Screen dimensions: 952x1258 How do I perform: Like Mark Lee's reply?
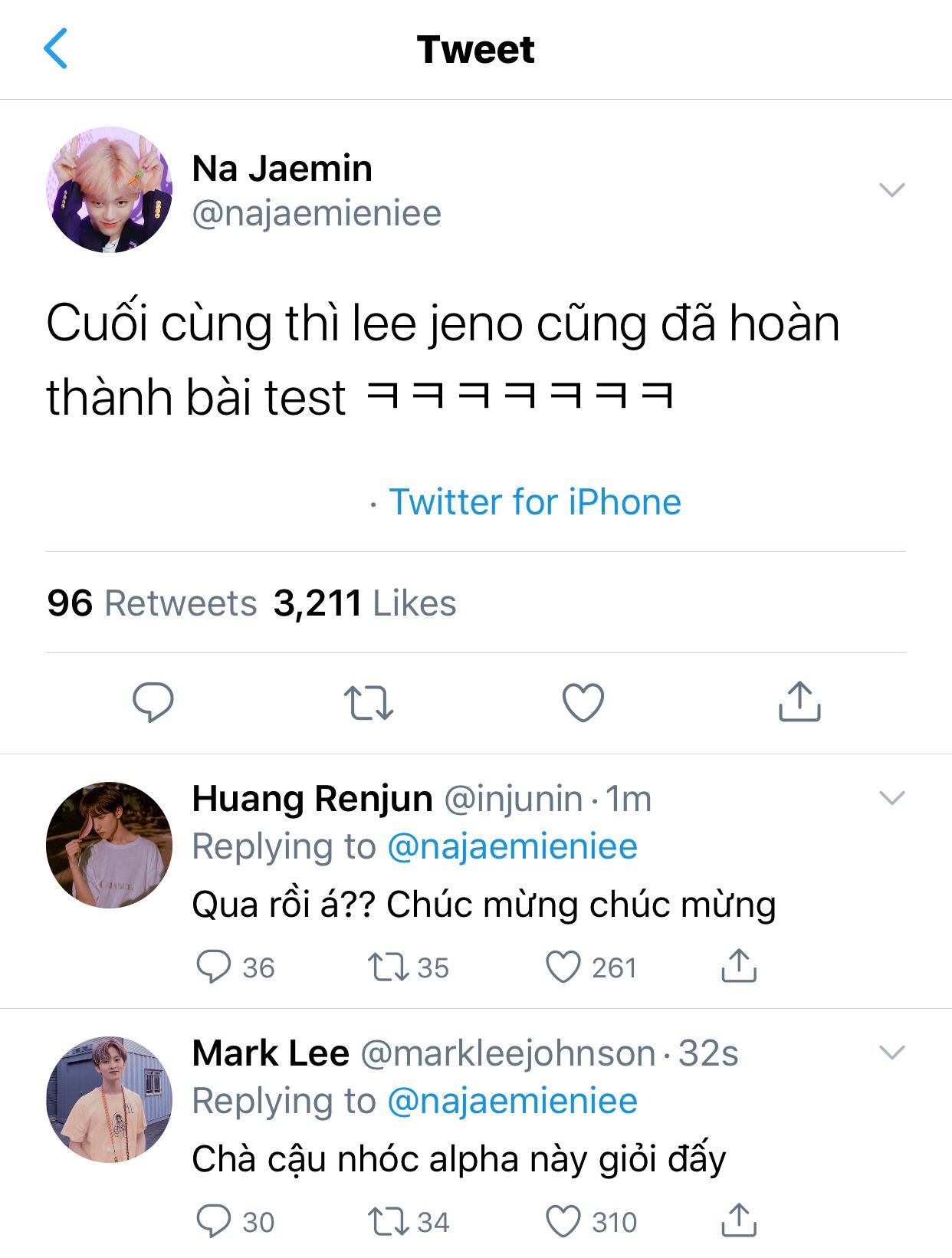pos(591,1222)
